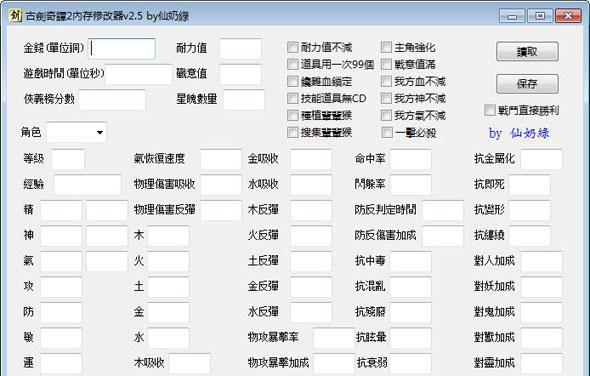
Task: Click the 讀取 button
Action: pyautogui.click(x=527, y=52)
